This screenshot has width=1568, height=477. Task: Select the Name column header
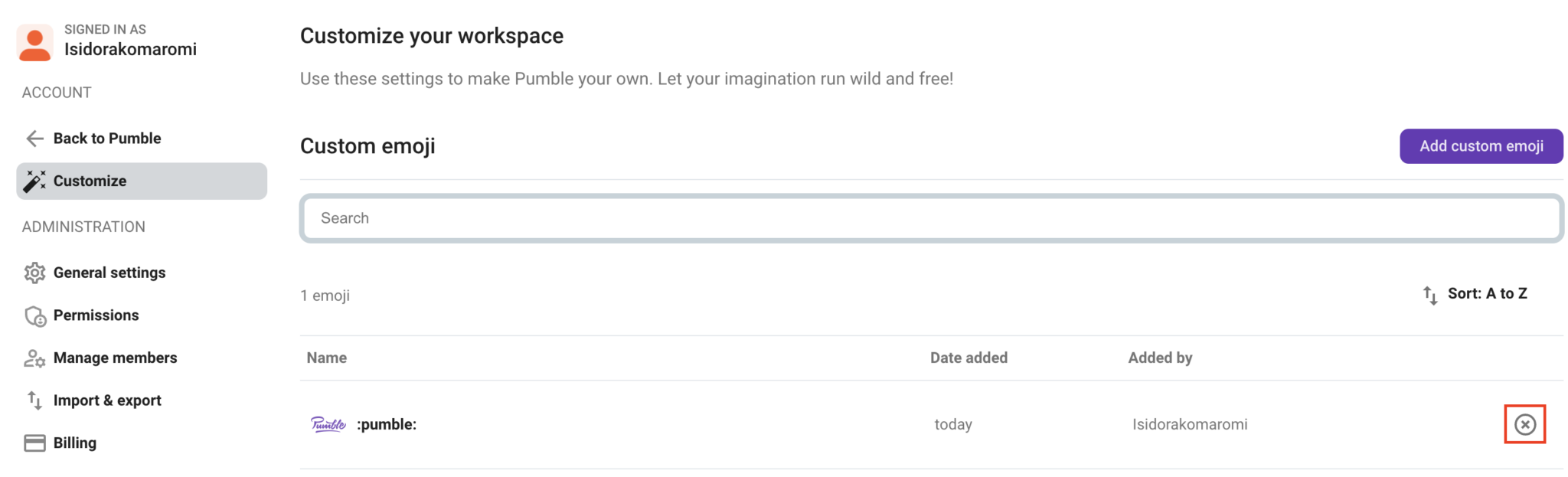pos(325,358)
